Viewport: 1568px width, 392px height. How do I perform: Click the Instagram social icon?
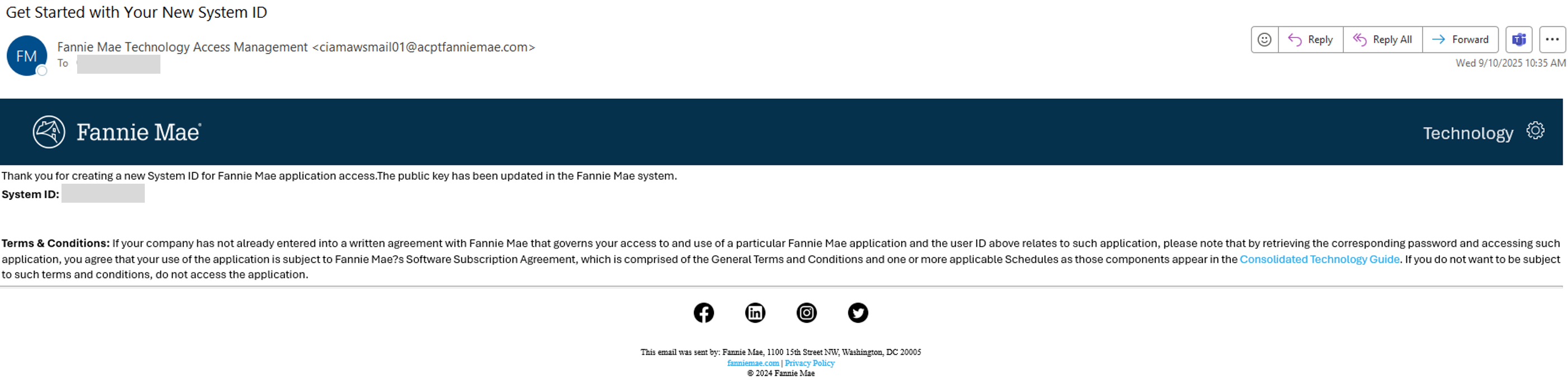coord(807,313)
